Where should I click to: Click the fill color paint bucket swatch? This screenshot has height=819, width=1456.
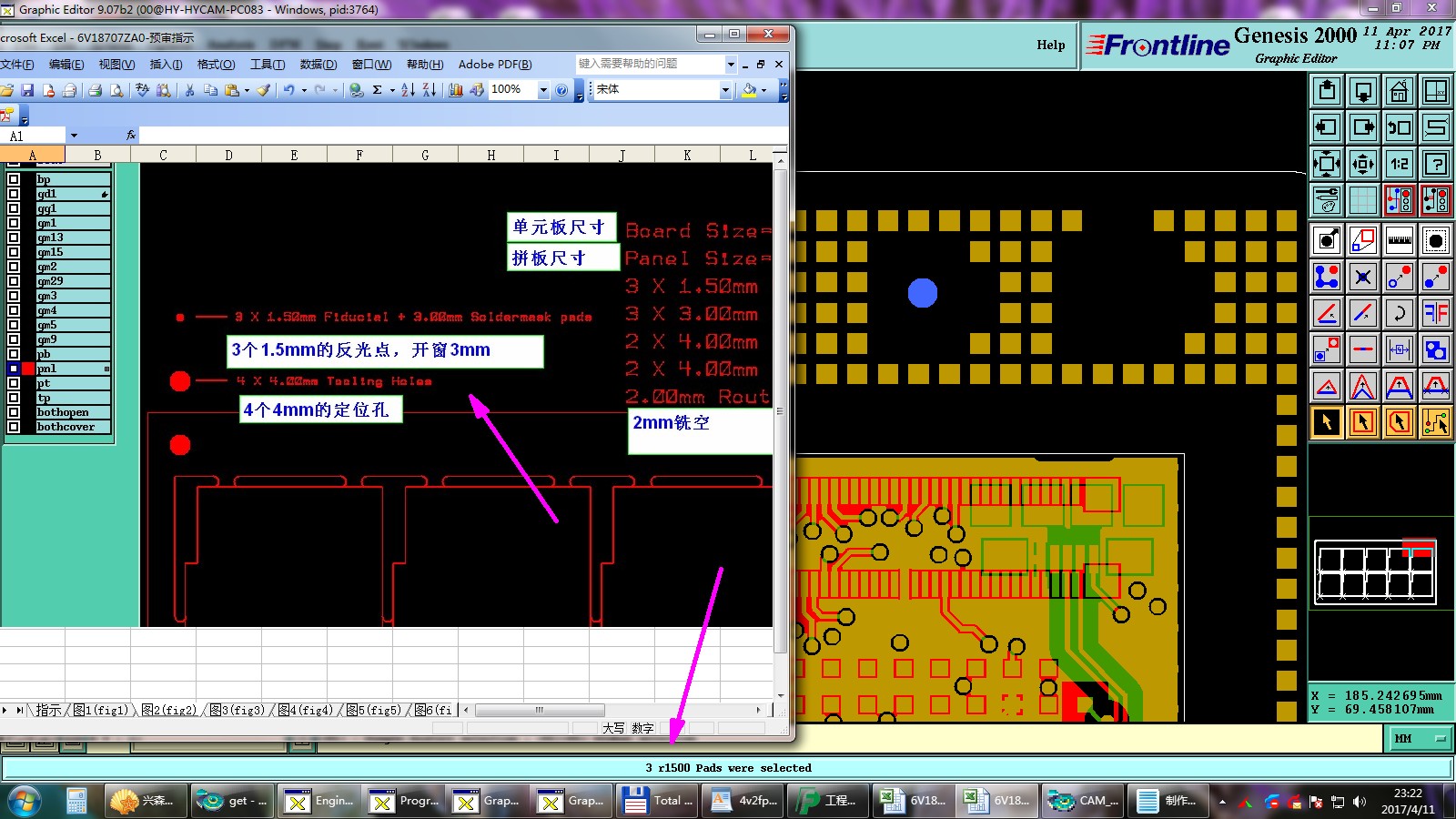click(749, 90)
